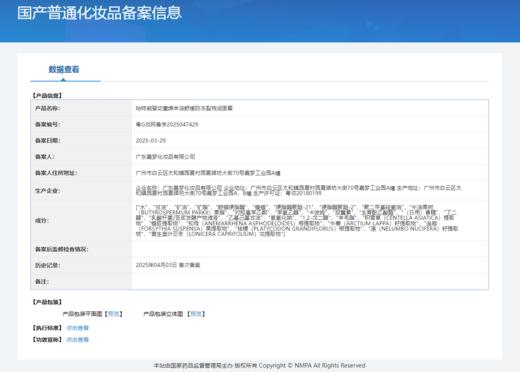Click the 产品包装平面图 label
The height and width of the screenshot is (372, 520).
pyautogui.click(x=82, y=314)
